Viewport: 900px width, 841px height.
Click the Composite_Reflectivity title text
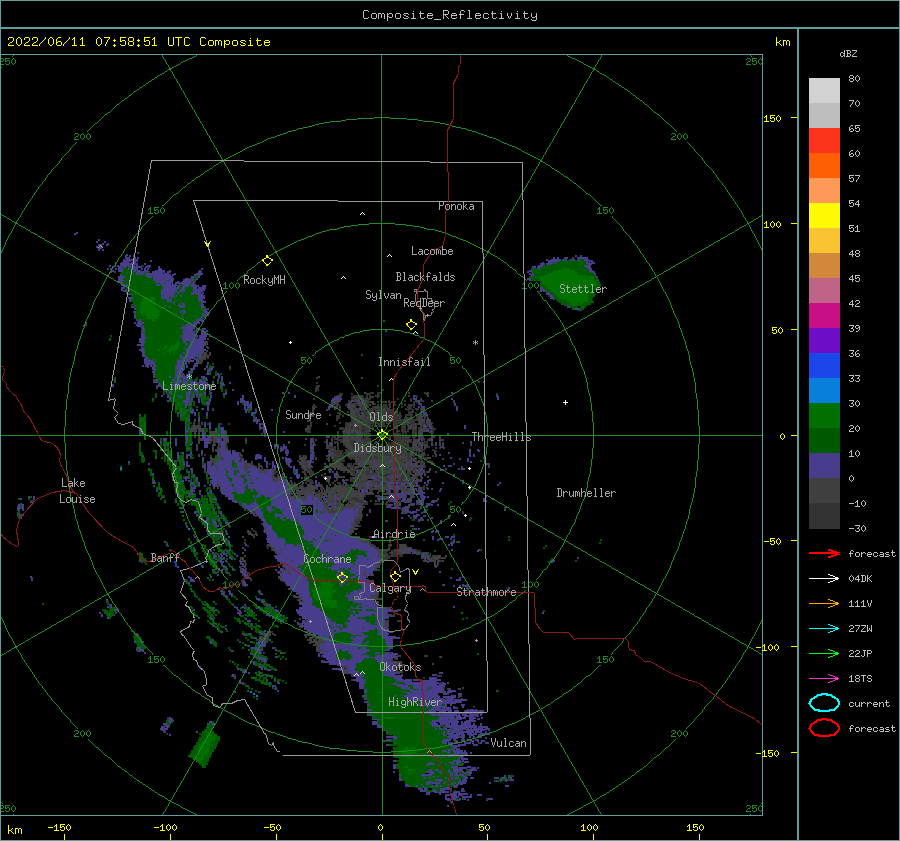(x=449, y=15)
